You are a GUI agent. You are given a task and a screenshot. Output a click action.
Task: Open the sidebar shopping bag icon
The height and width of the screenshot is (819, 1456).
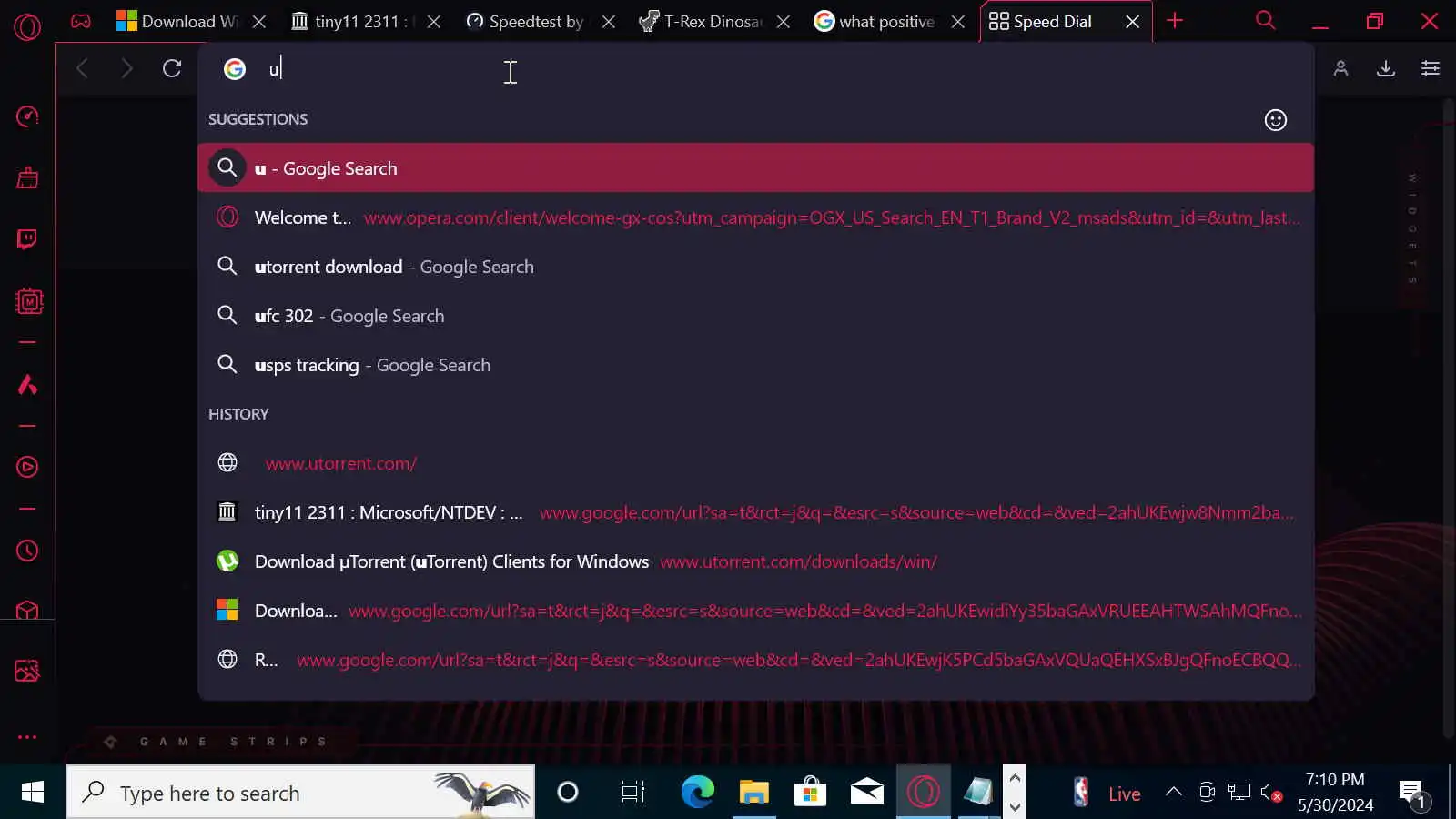pyautogui.click(x=27, y=177)
